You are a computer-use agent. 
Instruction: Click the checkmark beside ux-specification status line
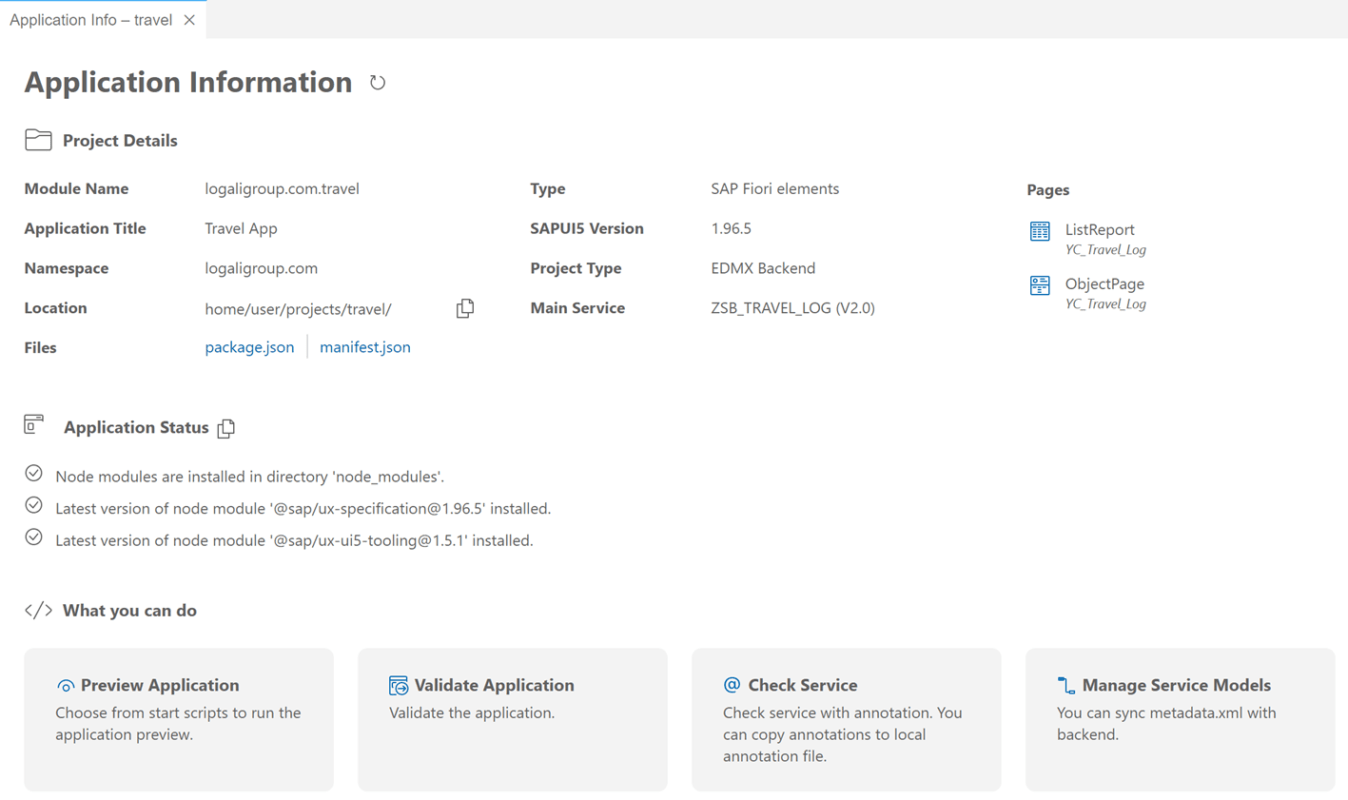pyautogui.click(x=34, y=505)
